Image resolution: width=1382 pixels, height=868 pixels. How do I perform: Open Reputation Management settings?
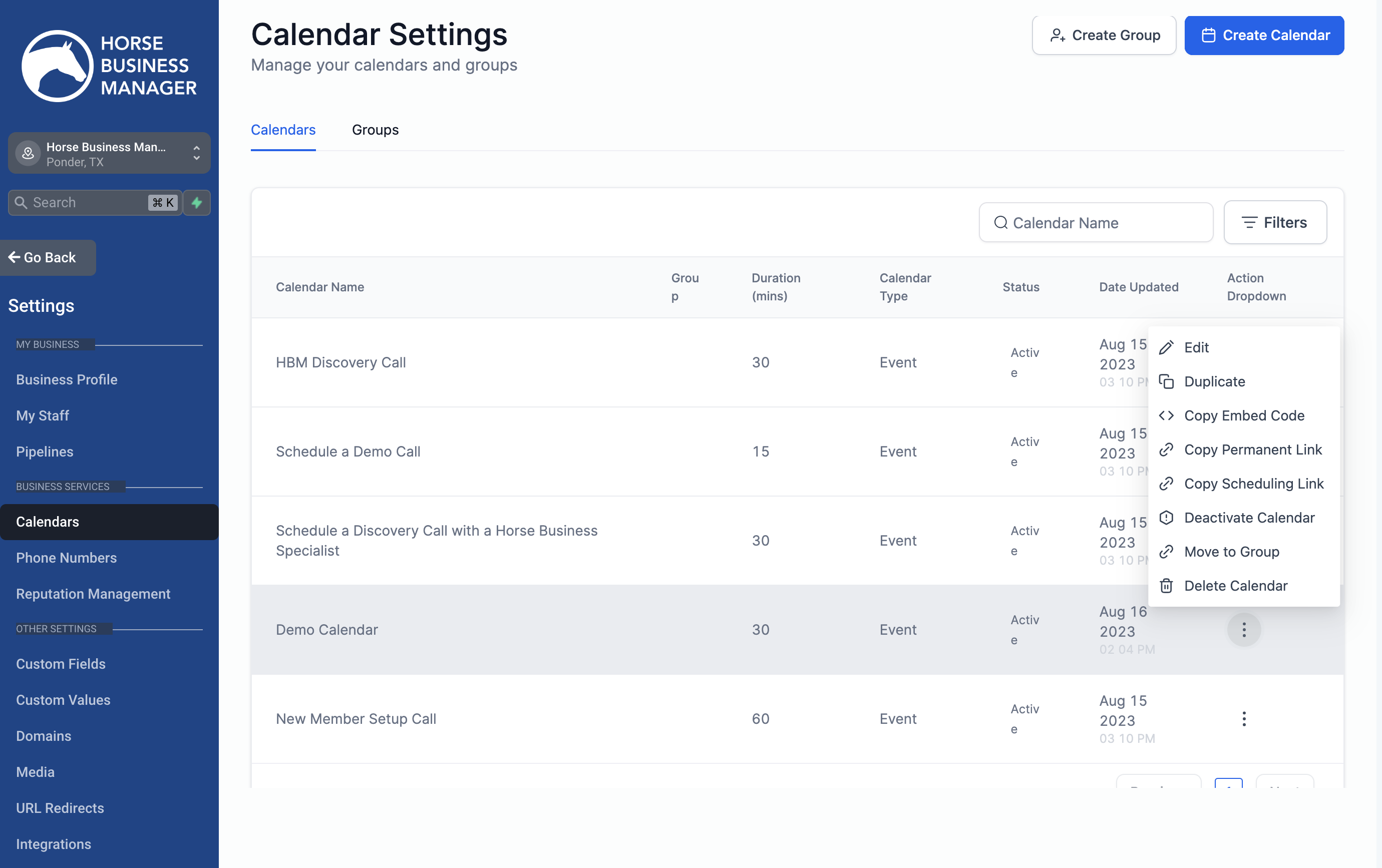[93, 594]
